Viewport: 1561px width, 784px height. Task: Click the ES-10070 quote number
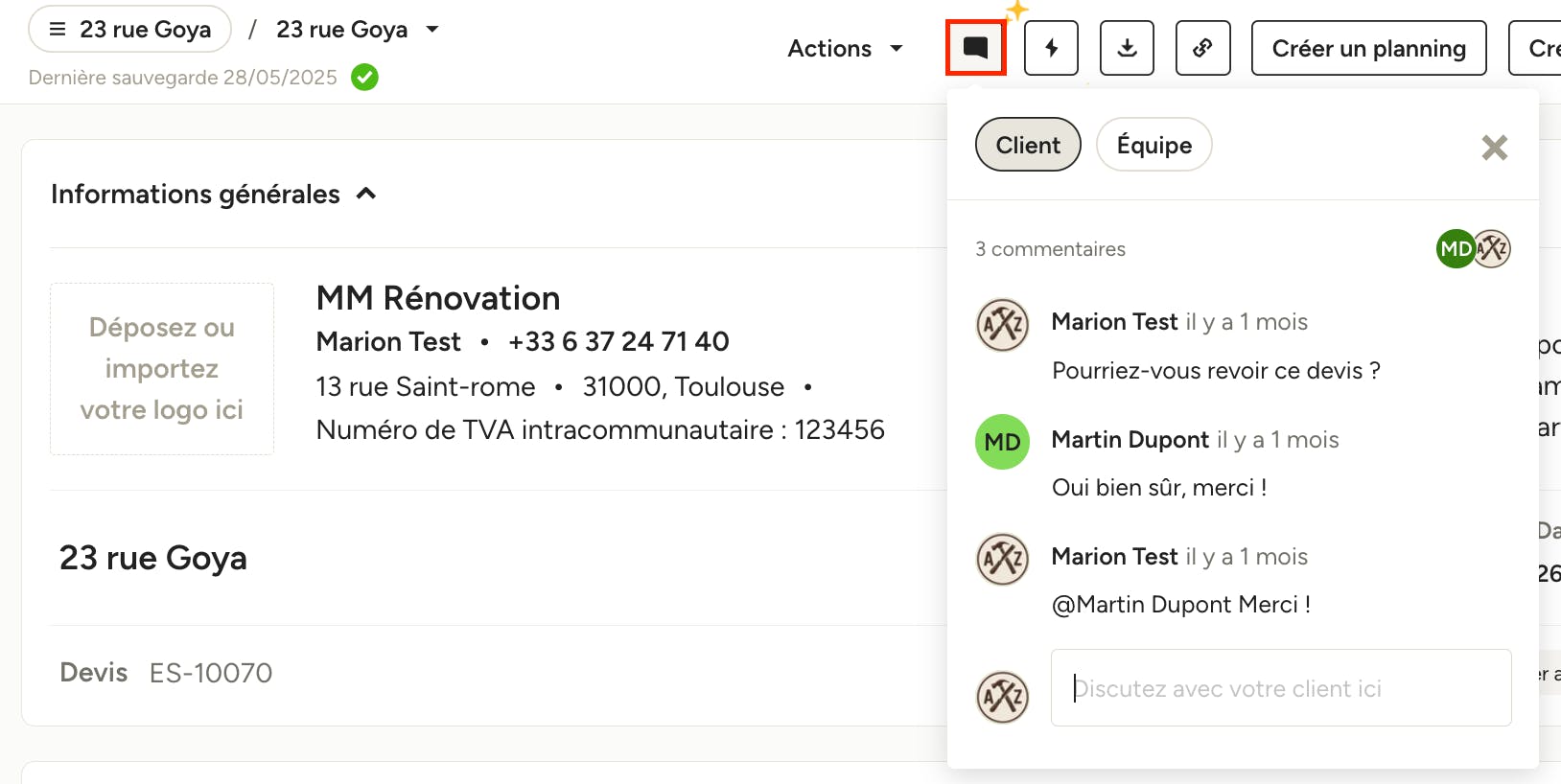pyautogui.click(x=211, y=673)
